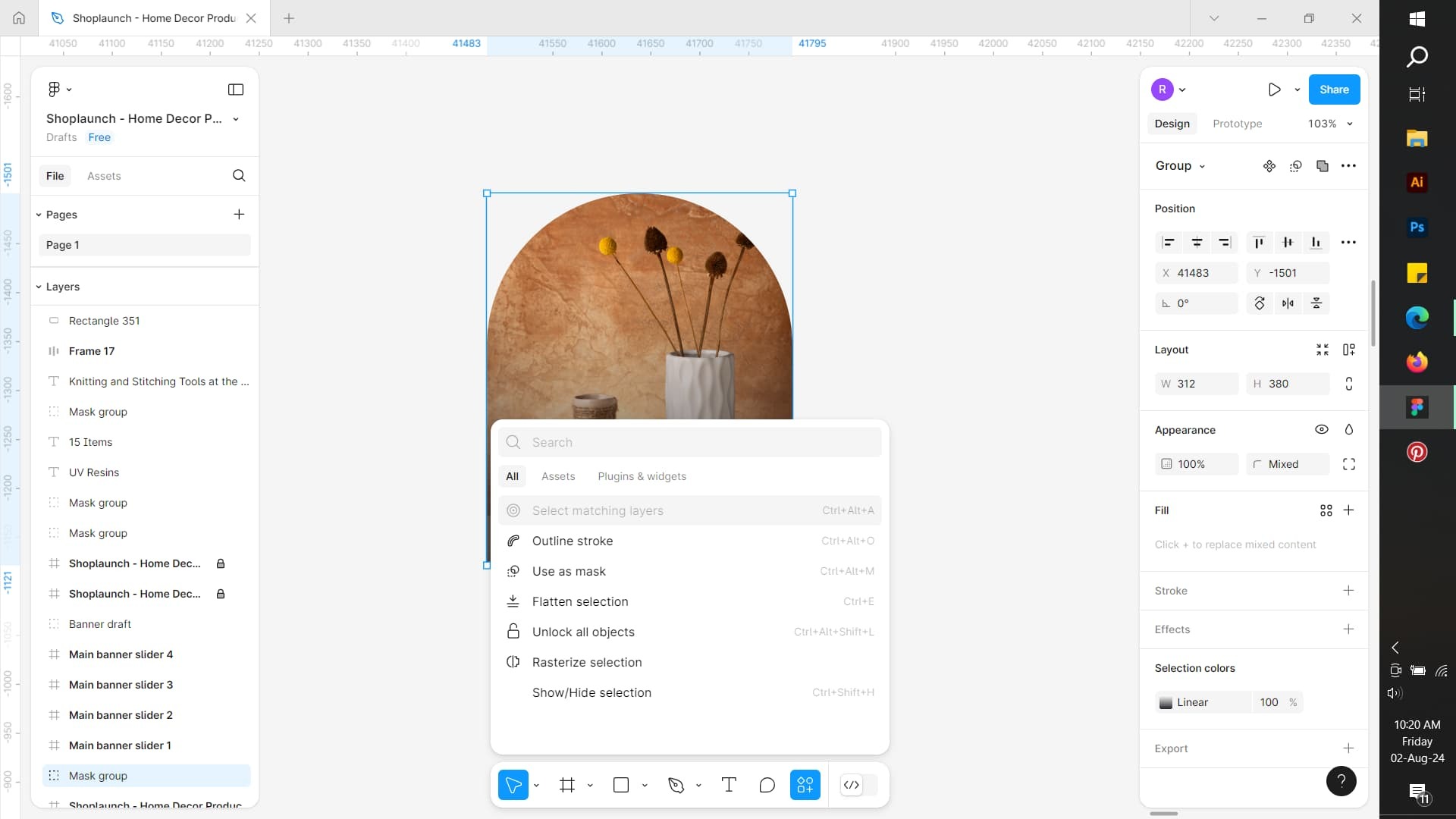Screen dimensions: 1456x819
Task: Switch to the Prototype tab
Action: pyautogui.click(x=1237, y=124)
